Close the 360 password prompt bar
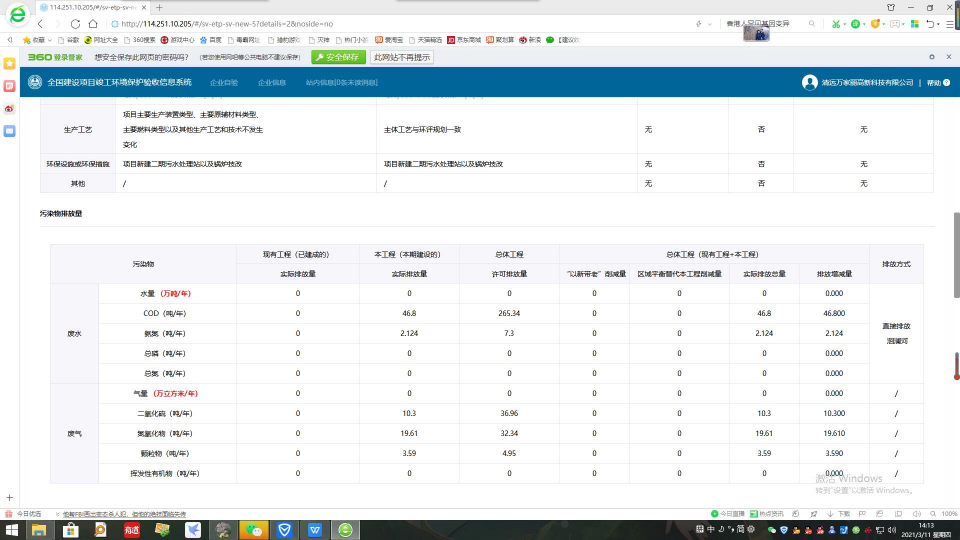 pos(948,57)
